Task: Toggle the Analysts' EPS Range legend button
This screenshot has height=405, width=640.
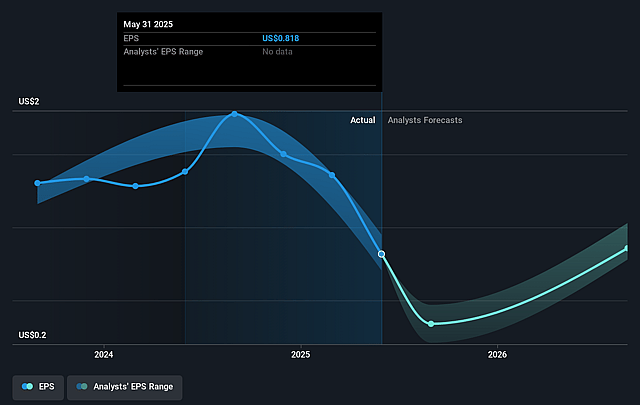Action: tap(124, 387)
